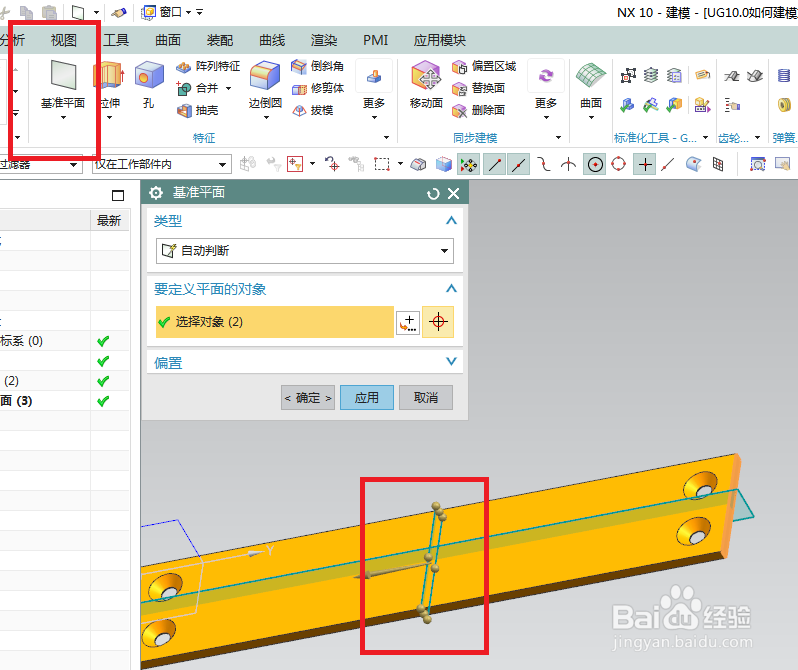Open the 曲线 tab
This screenshot has height=670, width=798.
point(272,40)
